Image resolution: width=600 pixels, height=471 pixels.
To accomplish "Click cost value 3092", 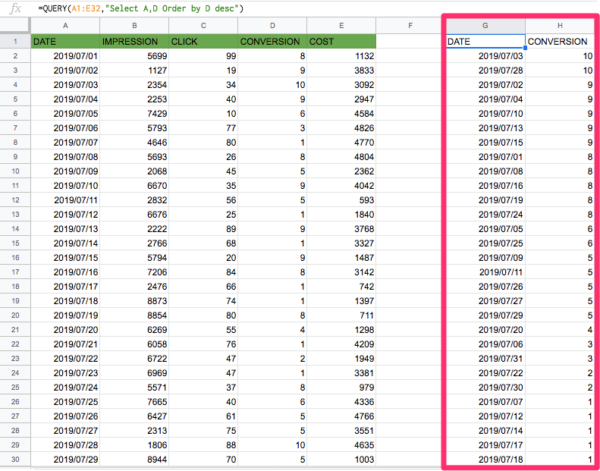I will [x=341, y=85].
